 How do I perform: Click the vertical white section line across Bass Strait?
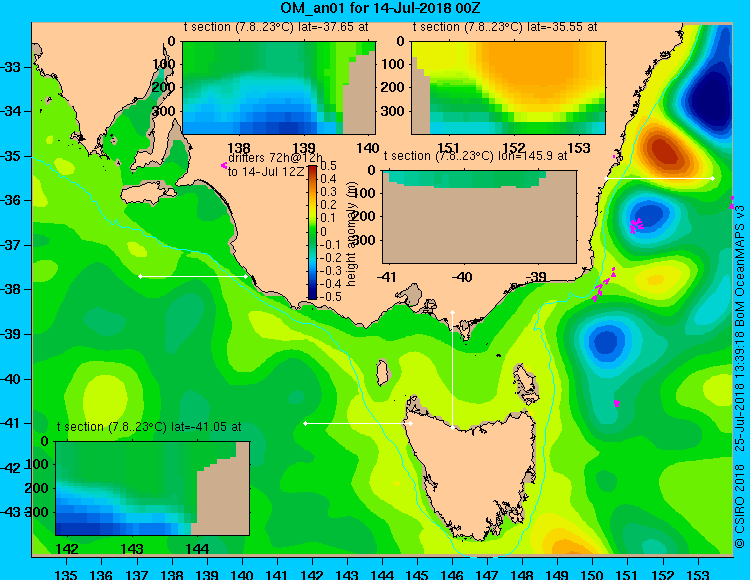click(452, 370)
